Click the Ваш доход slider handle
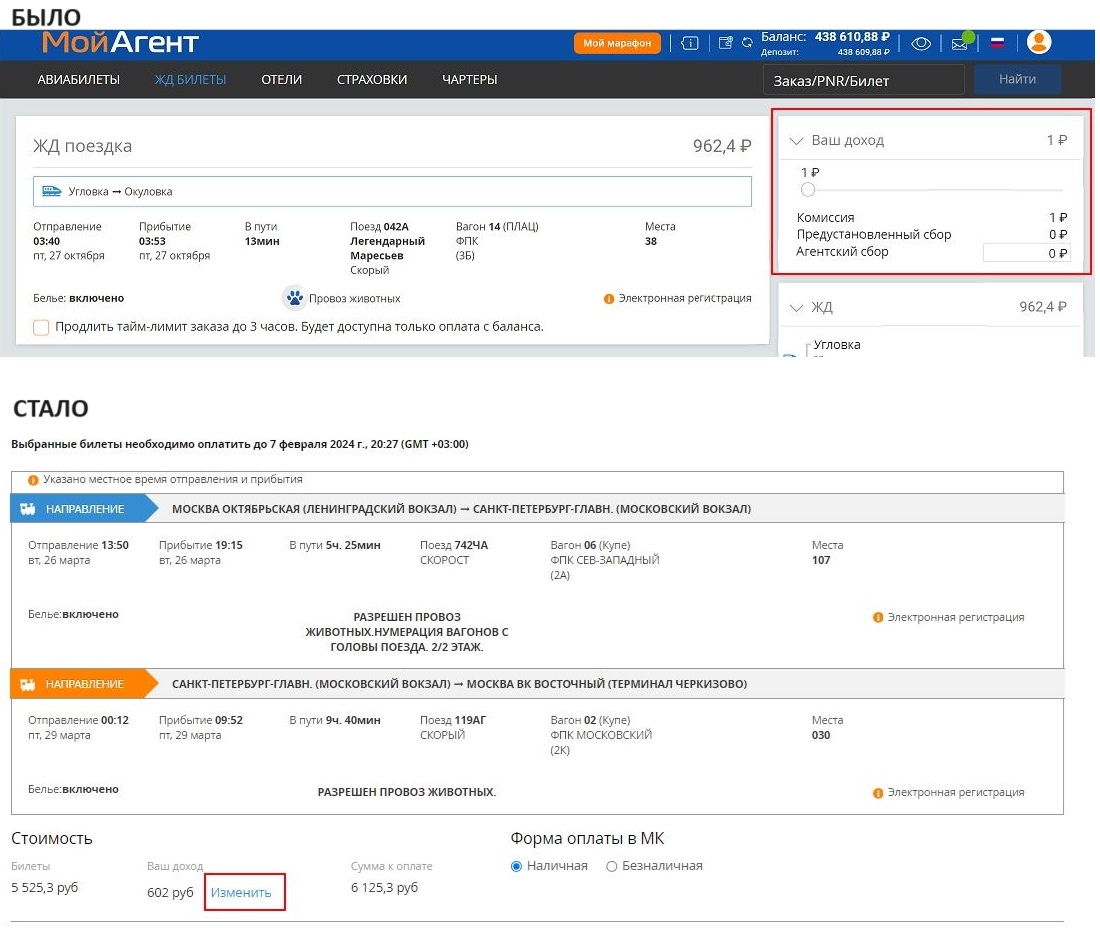The image size is (1100, 929). (808, 190)
